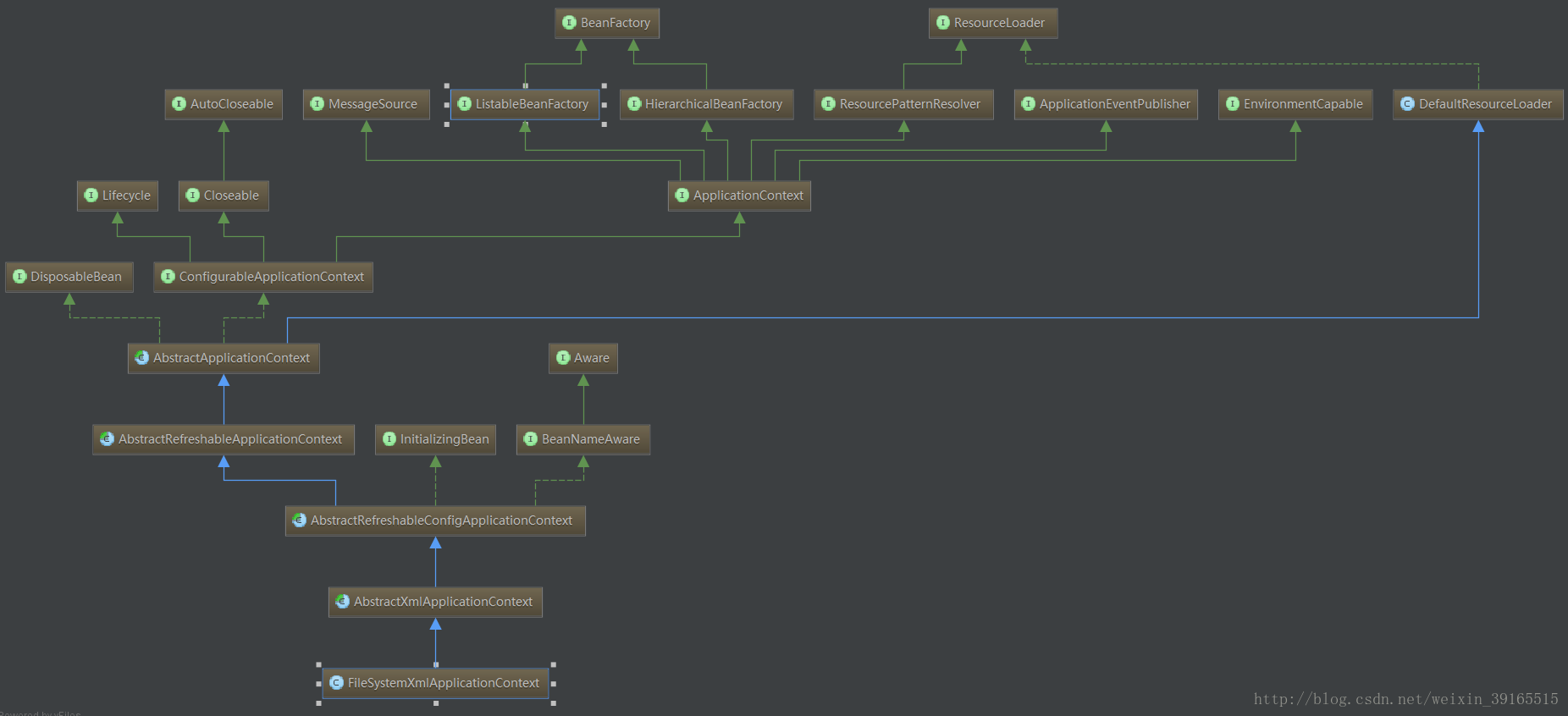1568x716 pixels.
Task: Click the interface icon on InitializingBean
Action: 389,439
